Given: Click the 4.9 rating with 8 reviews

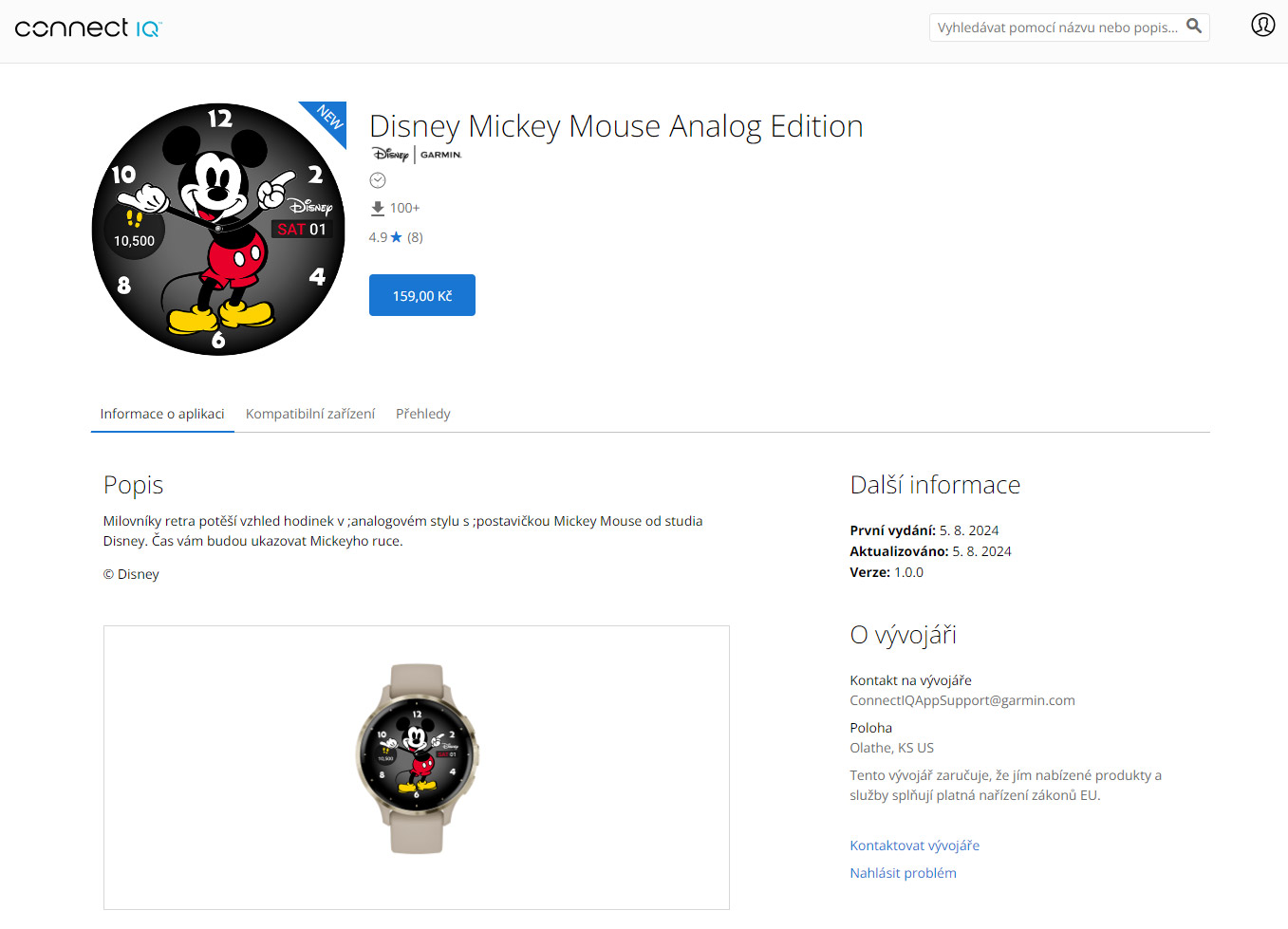Looking at the screenshot, I should pos(396,237).
